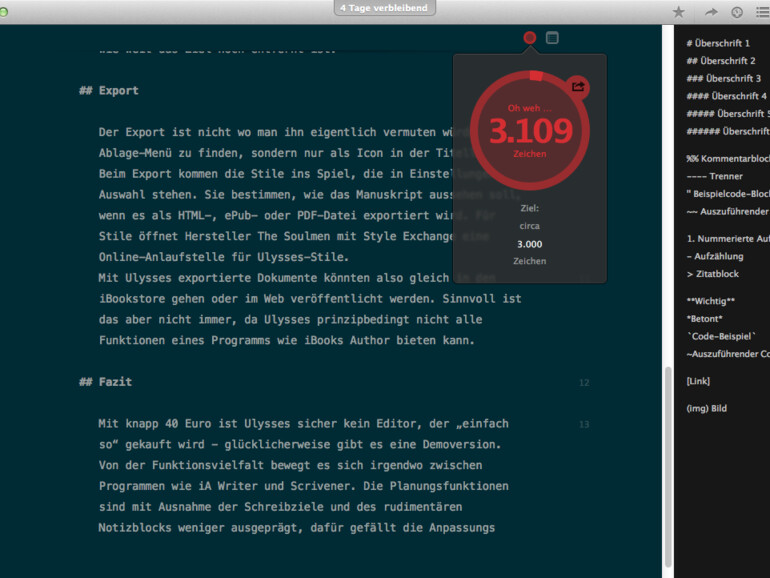This screenshot has width=770, height=578.
Task: Click the line starting 'Mit knapp 40 Euro'
Action: (x=303, y=424)
